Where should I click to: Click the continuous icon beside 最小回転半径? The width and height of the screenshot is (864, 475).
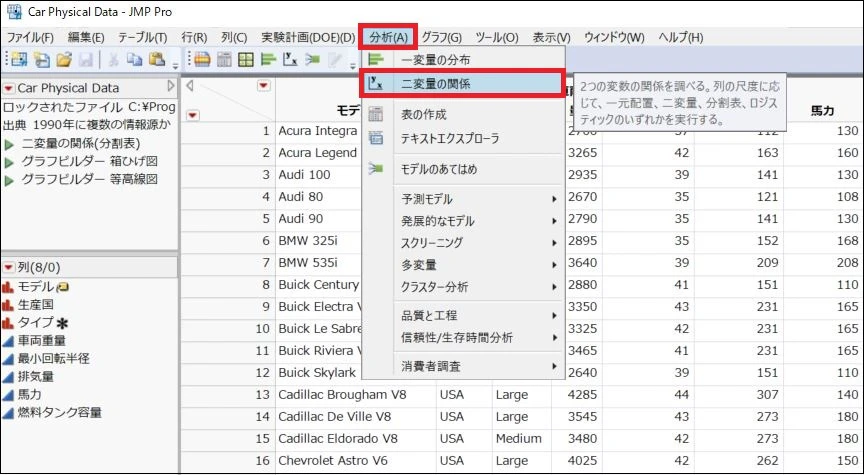click(8, 359)
